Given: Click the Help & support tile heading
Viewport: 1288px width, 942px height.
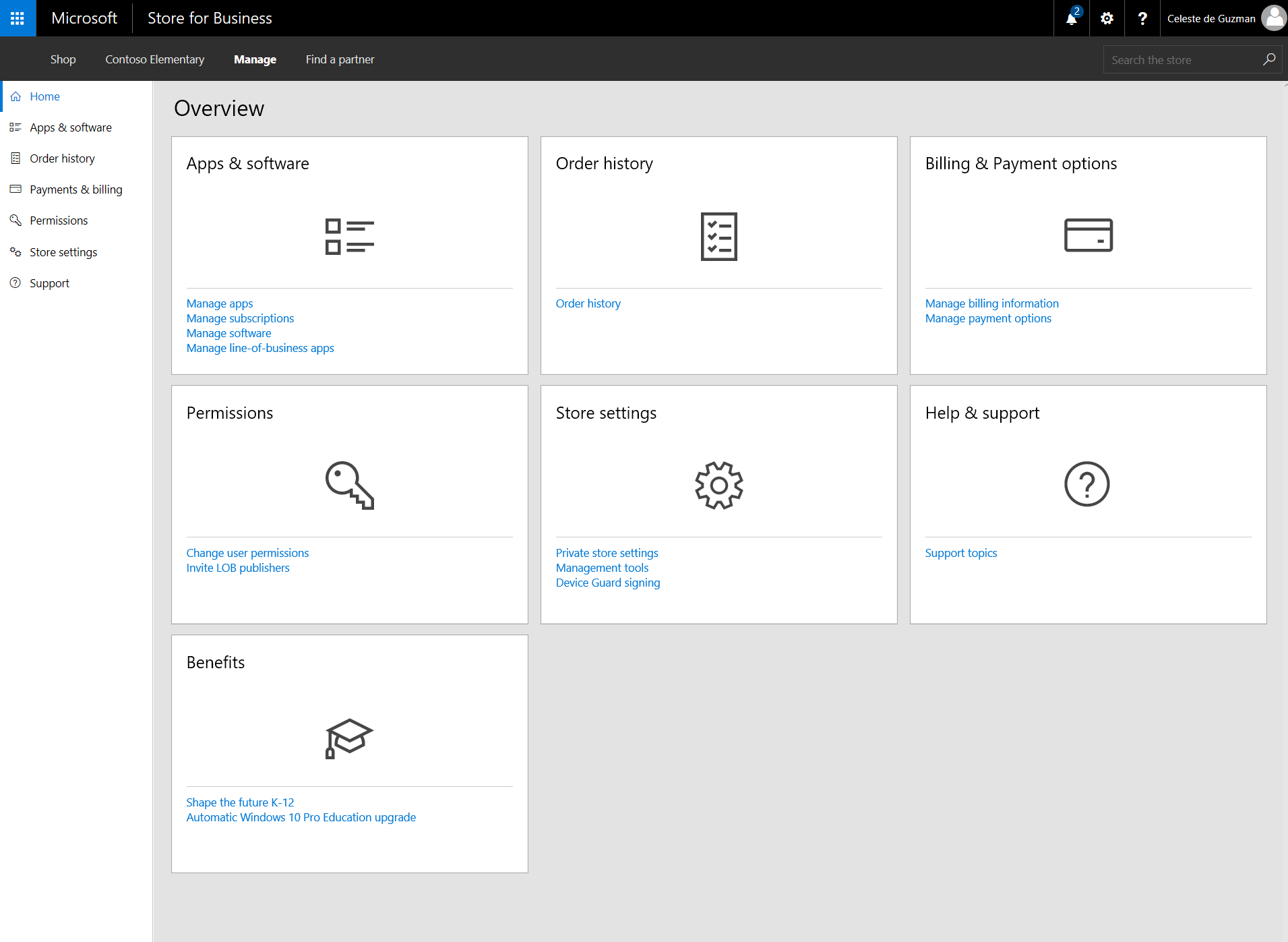Looking at the screenshot, I should coord(982,413).
